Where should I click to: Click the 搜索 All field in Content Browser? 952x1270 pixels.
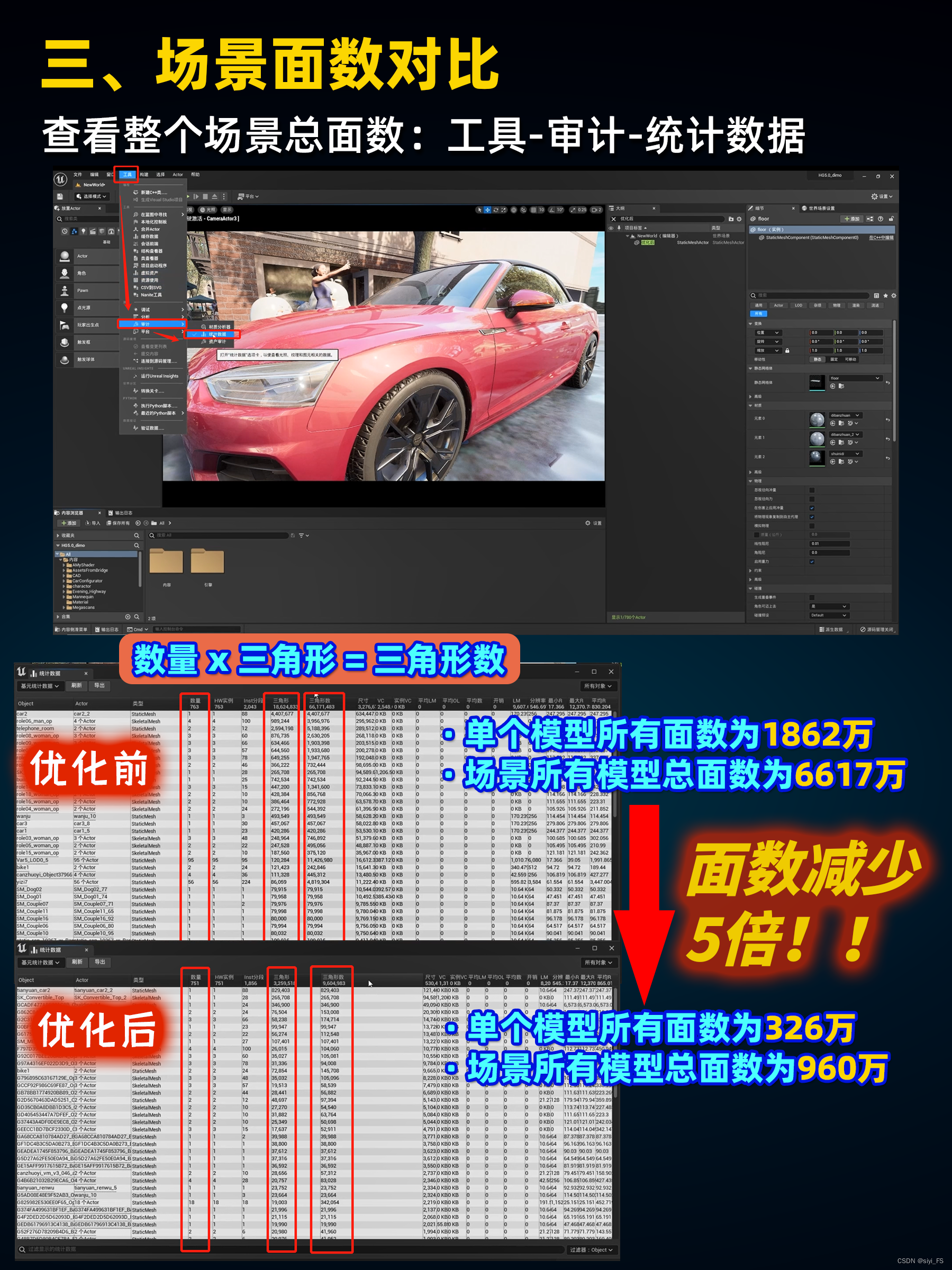coord(218,535)
